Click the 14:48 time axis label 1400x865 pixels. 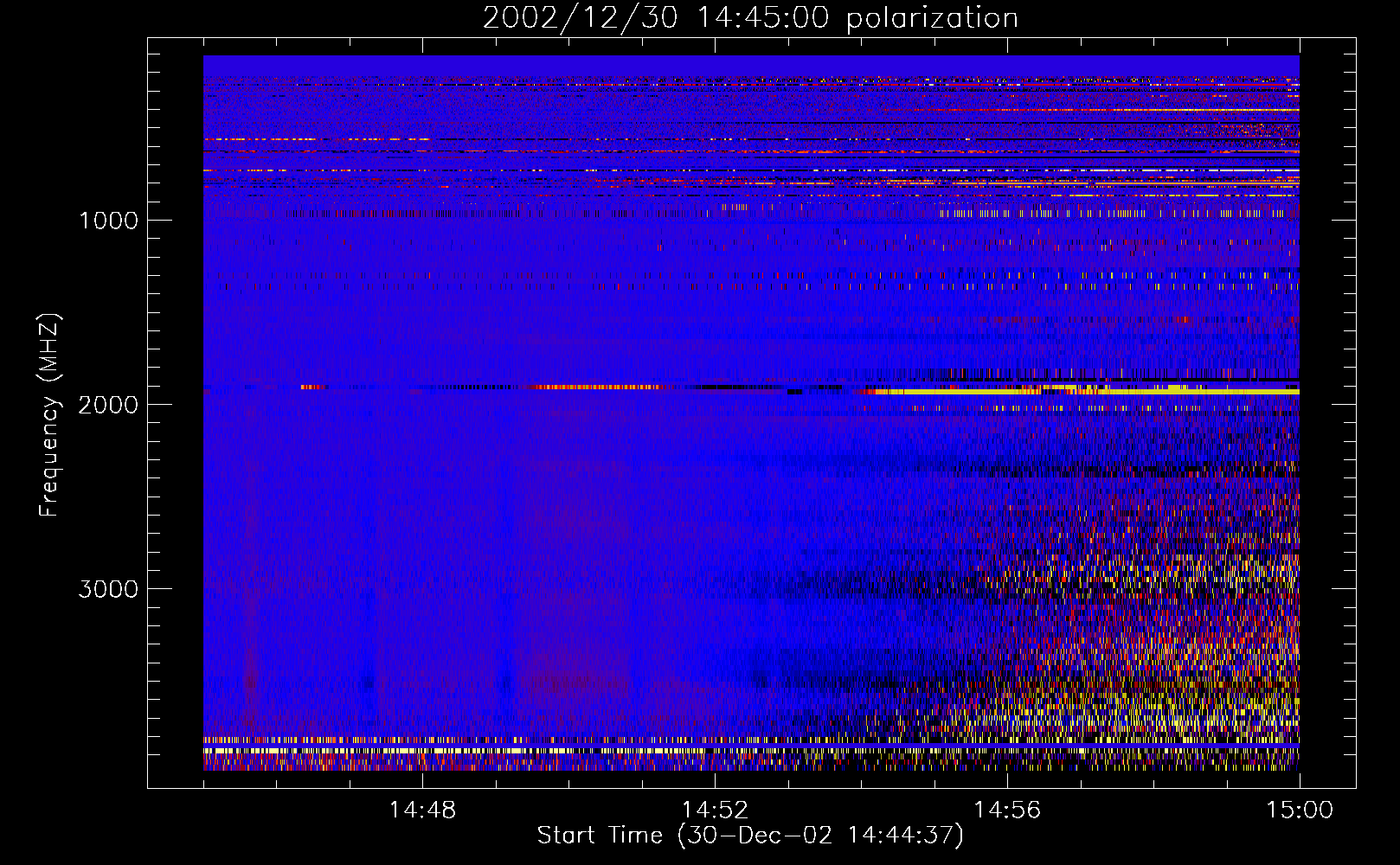coord(422,811)
